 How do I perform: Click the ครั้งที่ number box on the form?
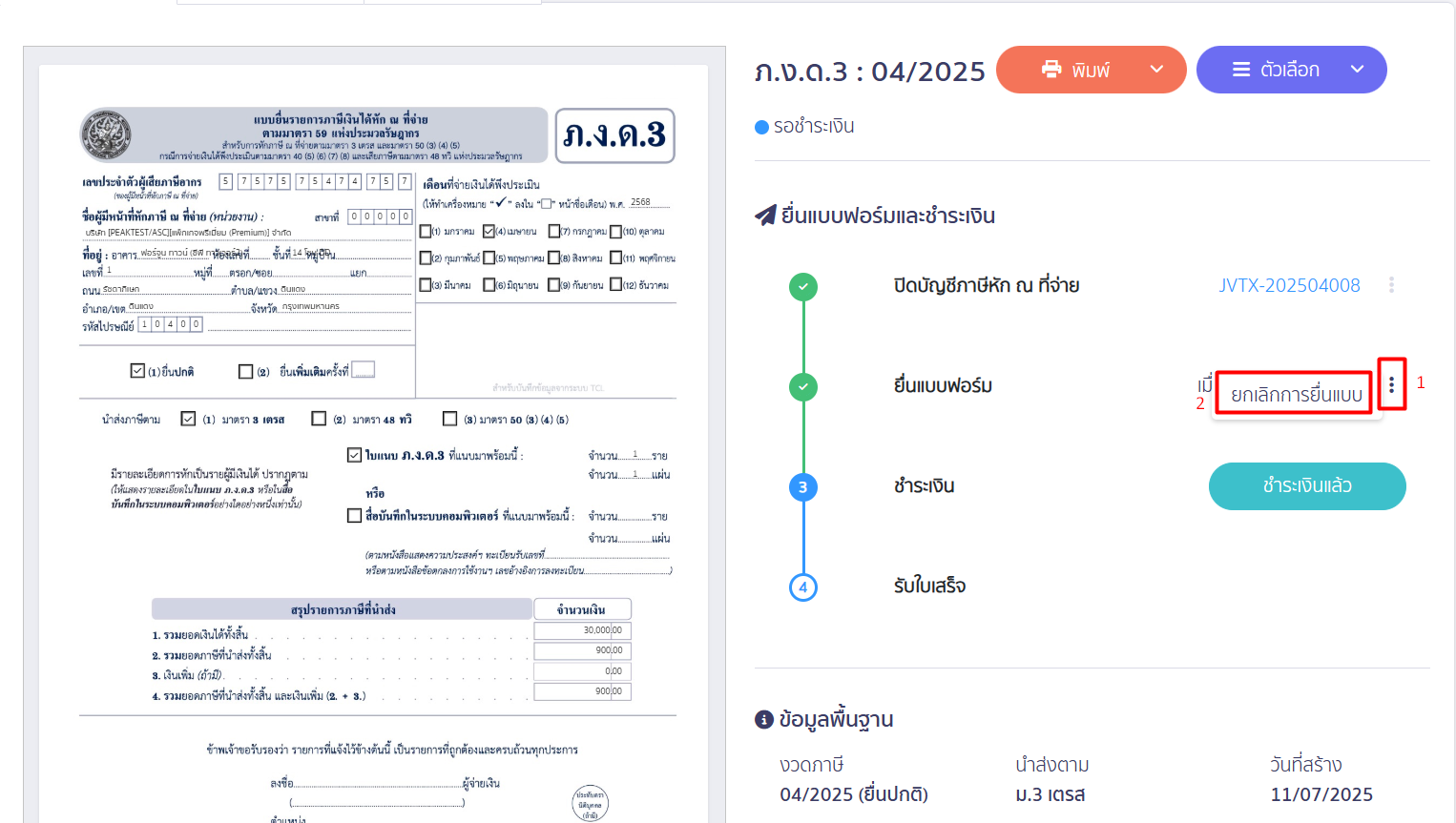click(x=363, y=369)
